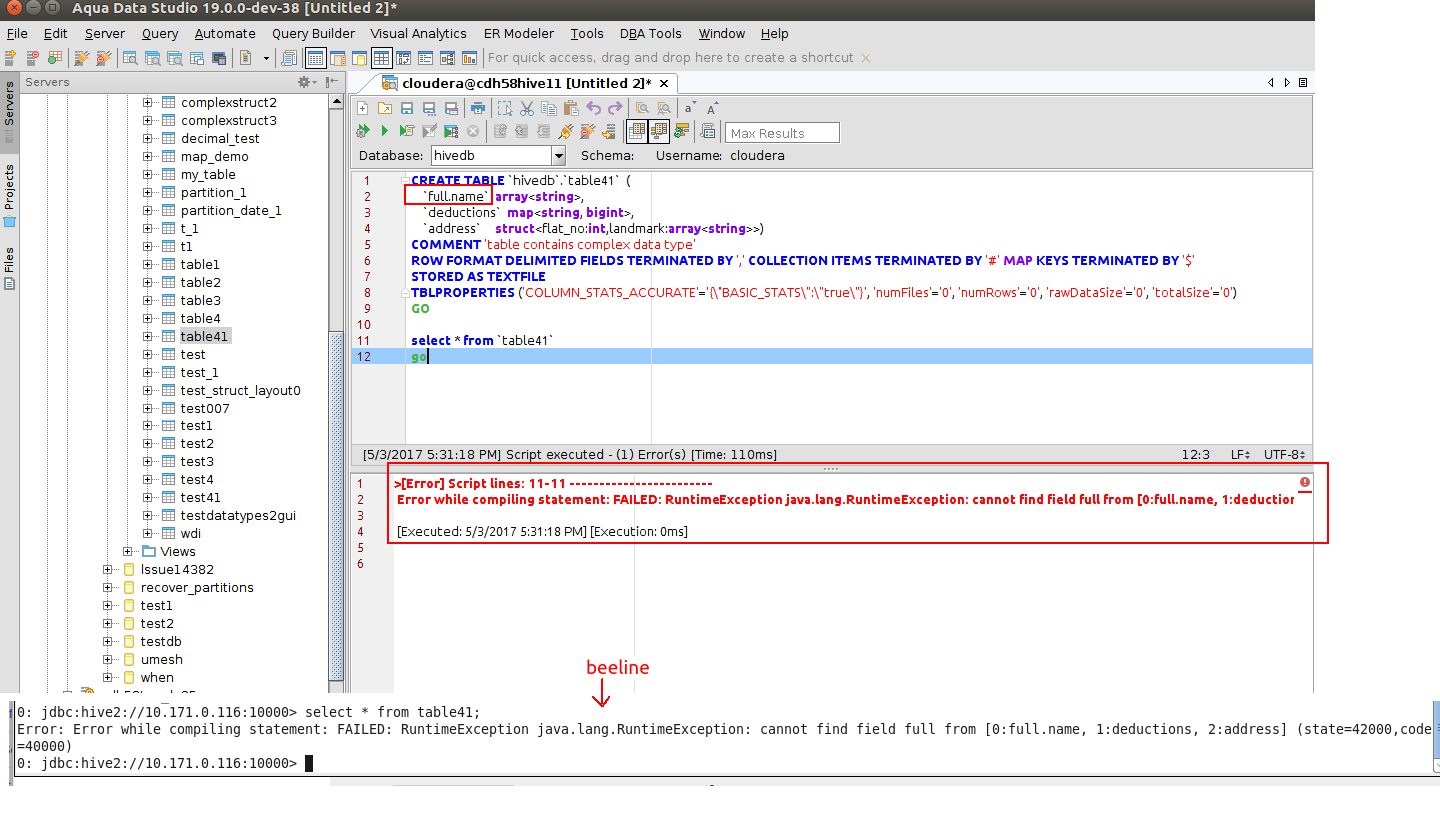
Task: Expand the Views folder node
Action: [x=128, y=551]
